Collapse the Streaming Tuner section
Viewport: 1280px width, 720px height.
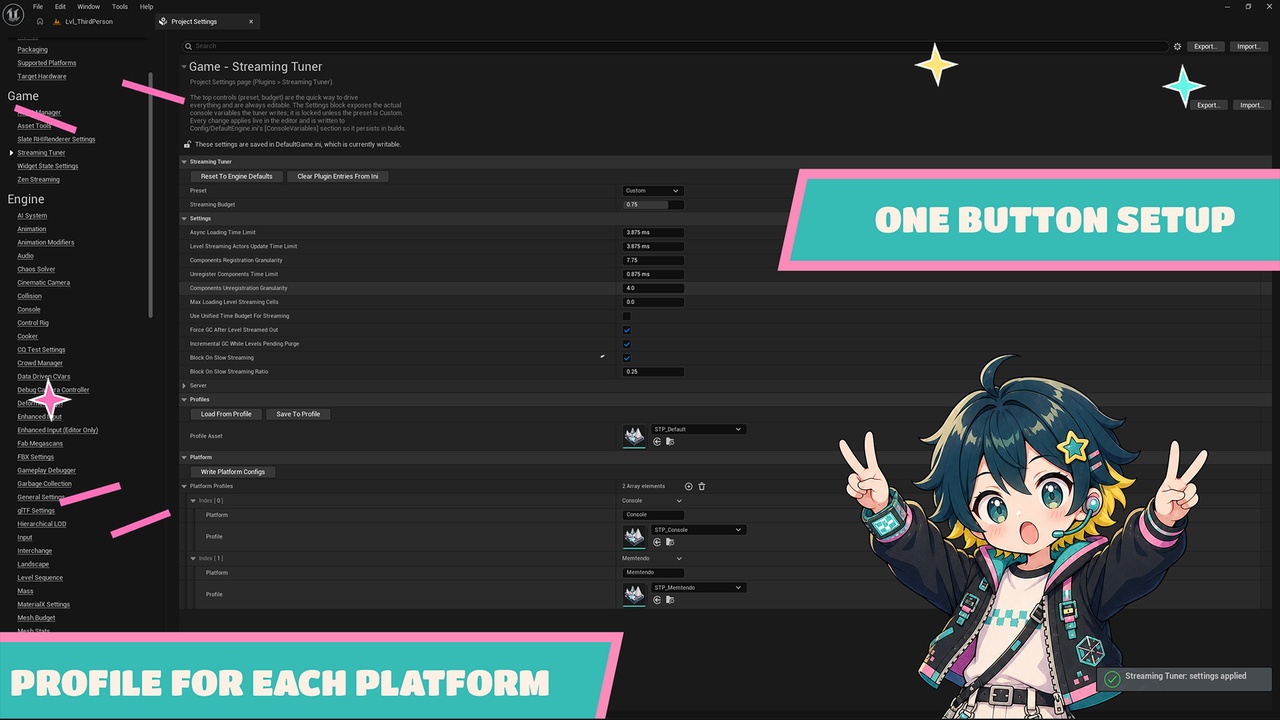(x=184, y=161)
